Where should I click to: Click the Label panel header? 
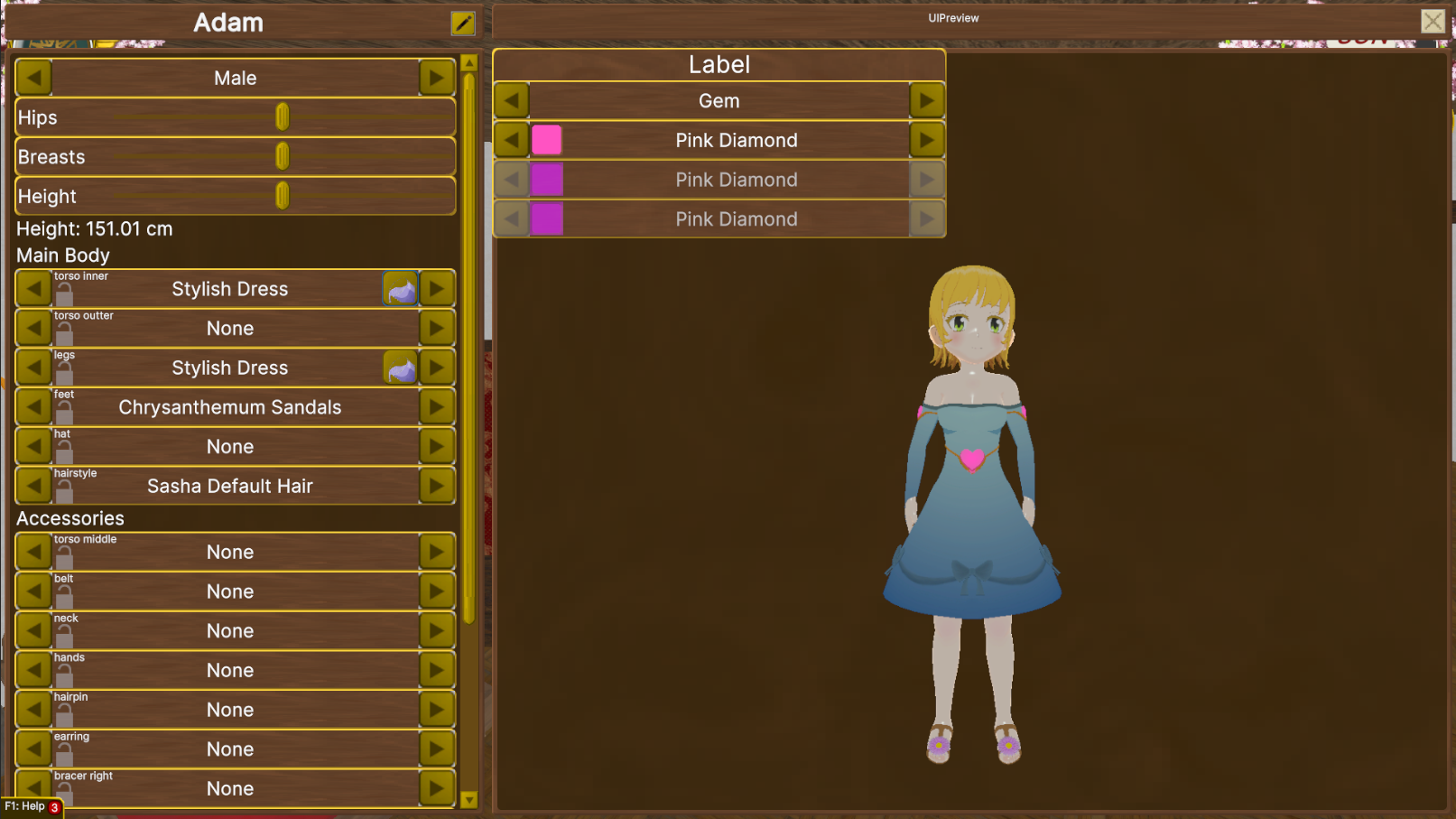[719, 64]
